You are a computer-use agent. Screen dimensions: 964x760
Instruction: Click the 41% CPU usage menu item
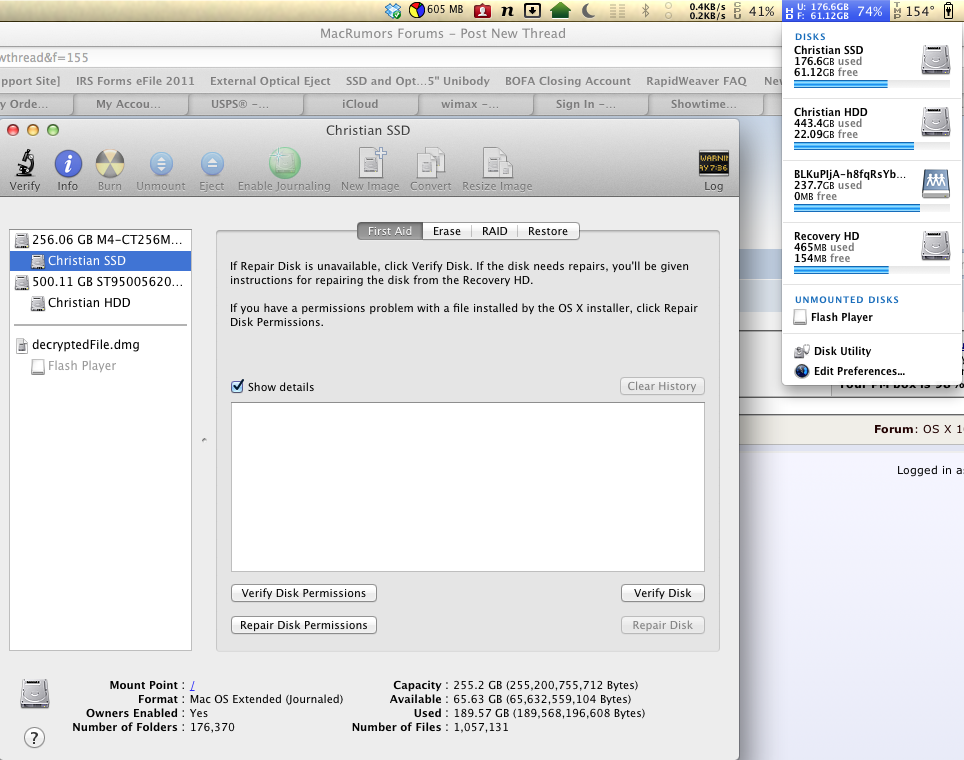coord(754,10)
